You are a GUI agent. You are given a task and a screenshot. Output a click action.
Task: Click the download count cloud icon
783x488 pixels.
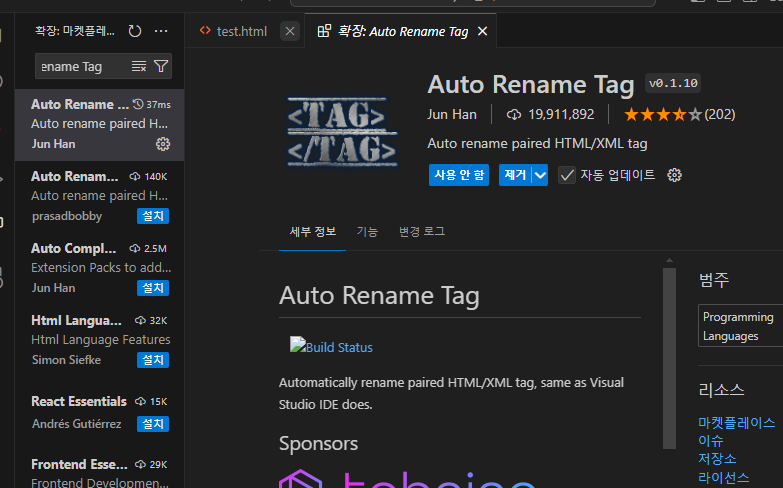pos(514,115)
